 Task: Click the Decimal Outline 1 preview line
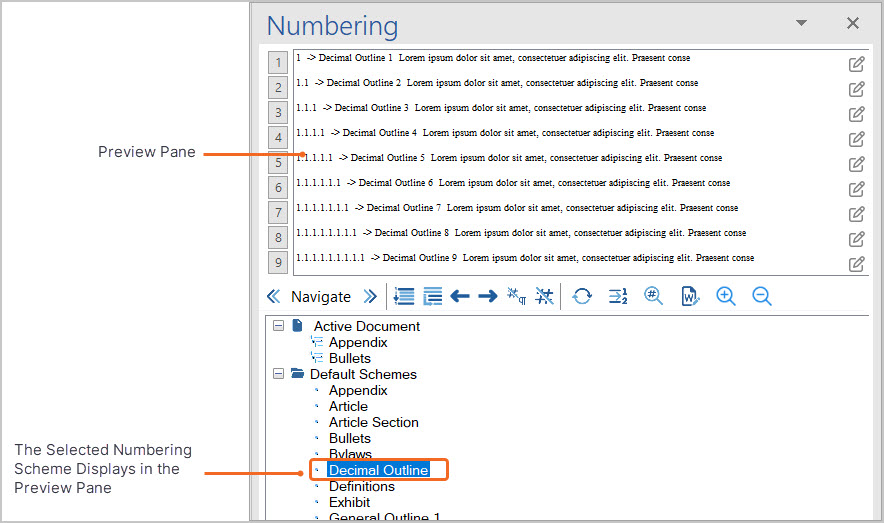click(493, 58)
